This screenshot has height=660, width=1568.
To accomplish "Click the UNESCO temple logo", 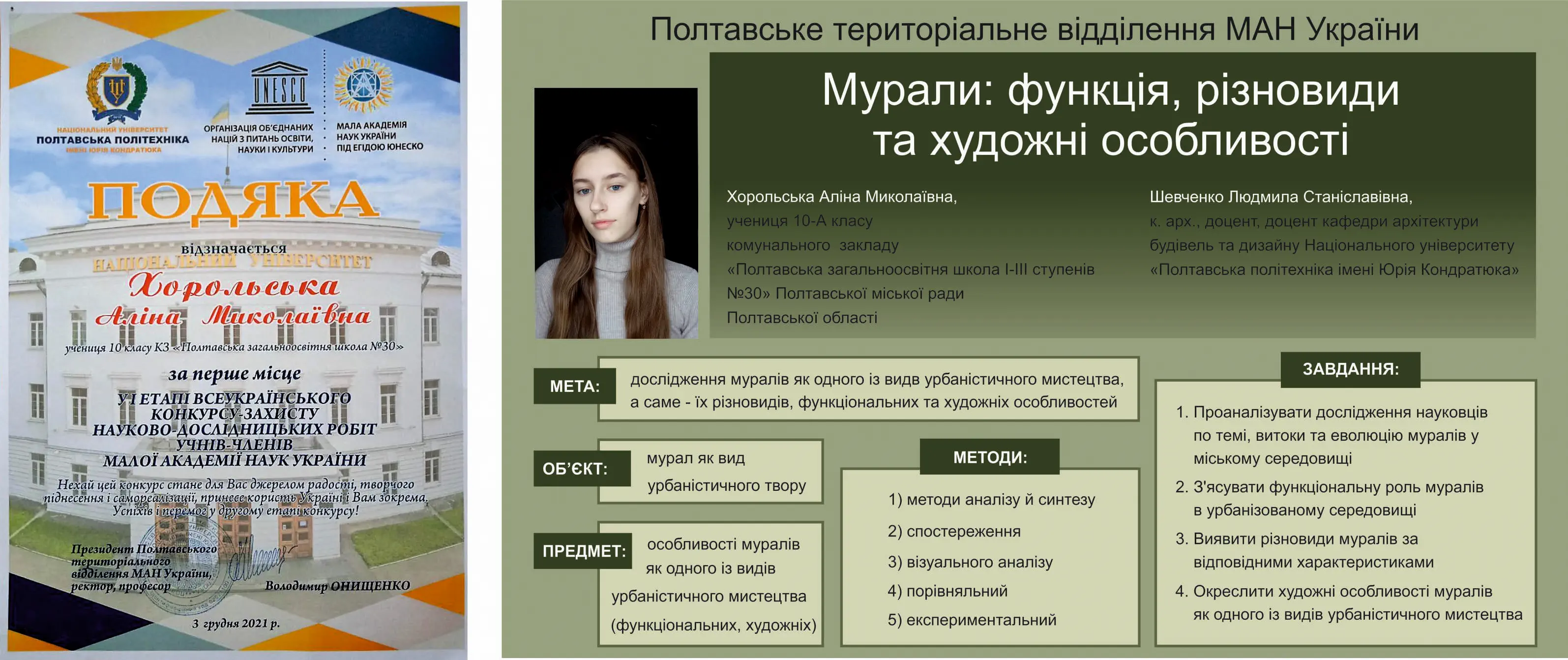I will pos(279,89).
